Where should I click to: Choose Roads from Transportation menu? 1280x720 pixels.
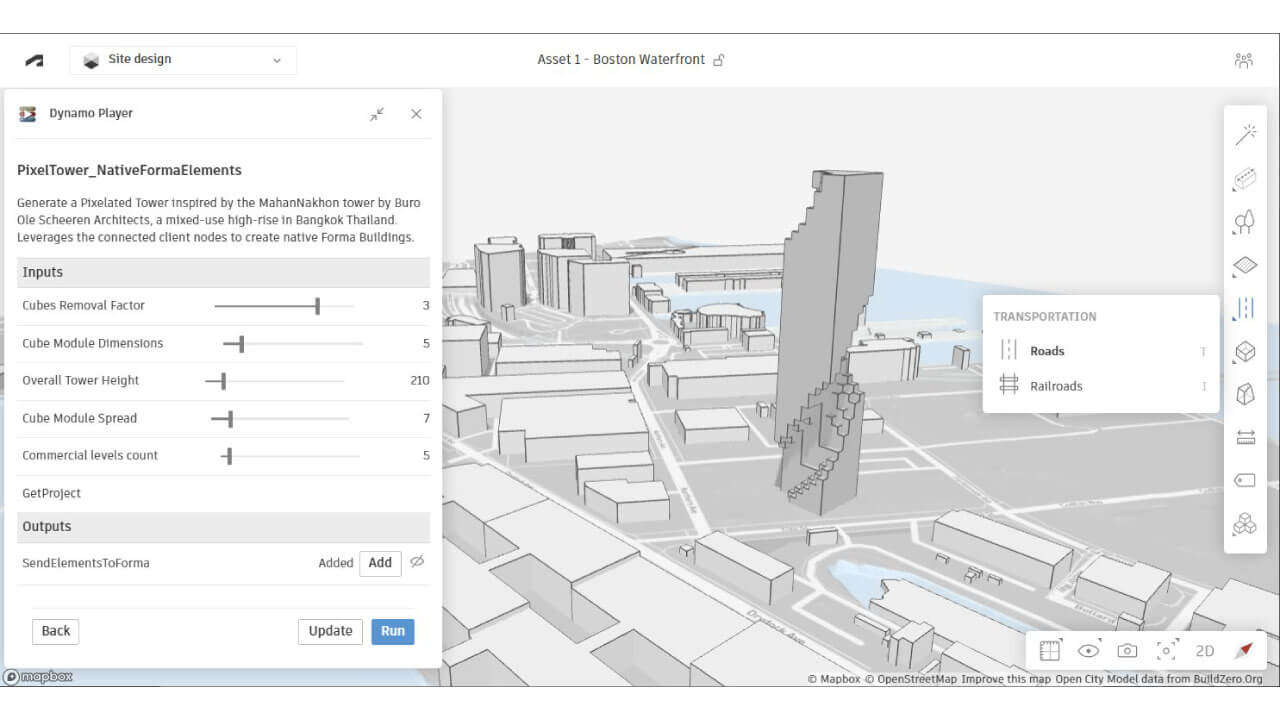1101,351
